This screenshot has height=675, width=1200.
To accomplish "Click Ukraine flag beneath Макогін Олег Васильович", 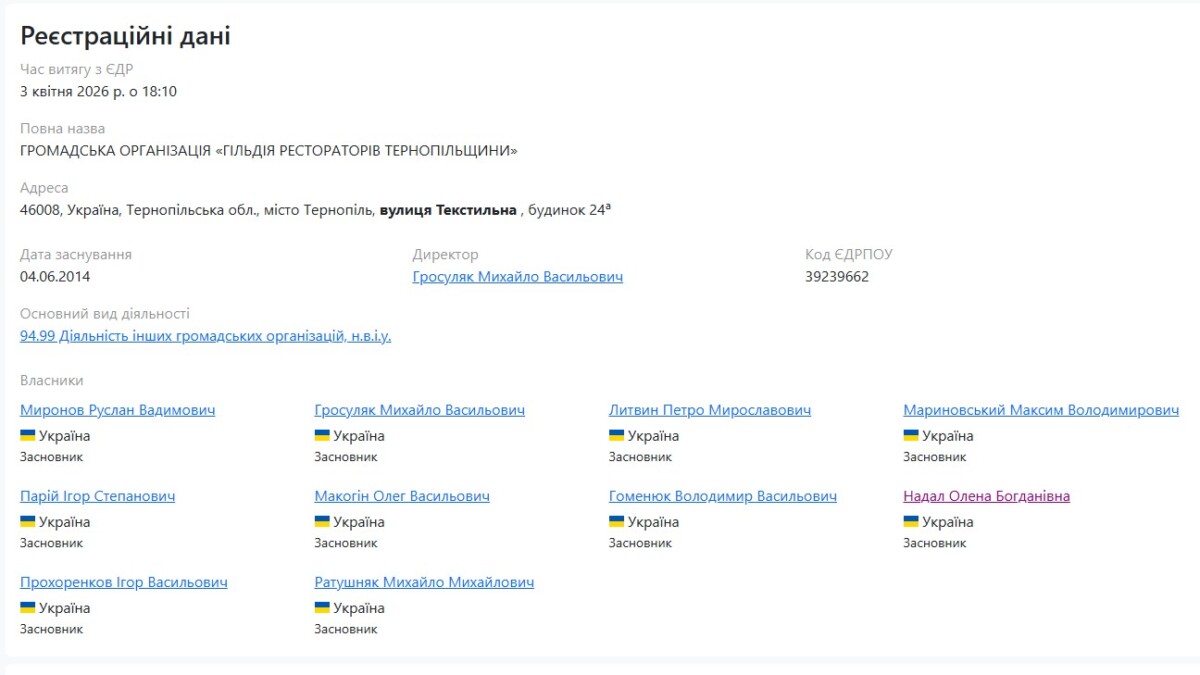I will [322, 522].
